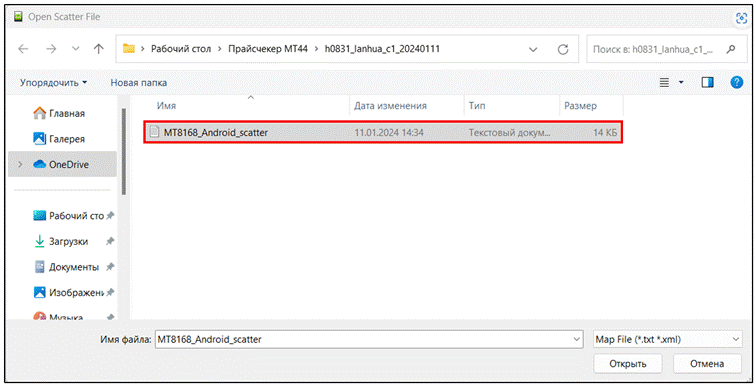Click the sidebar vertical scrollbar
The width and height of the screenshot is (756, 386).
pos(124,152)
